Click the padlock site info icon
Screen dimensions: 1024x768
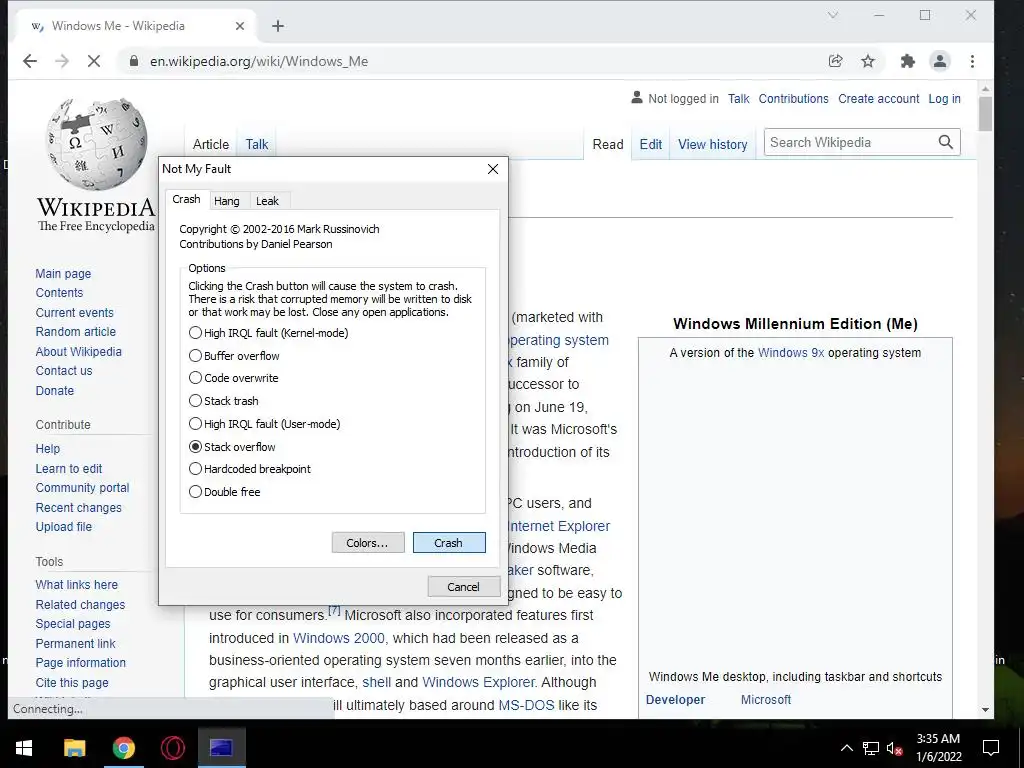pos(134,61)
